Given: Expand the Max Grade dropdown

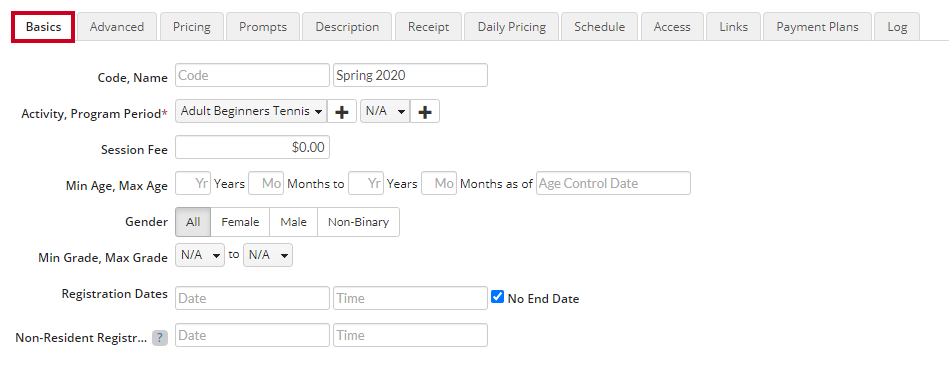Looking at the screenshot, I should click(268, 255).
